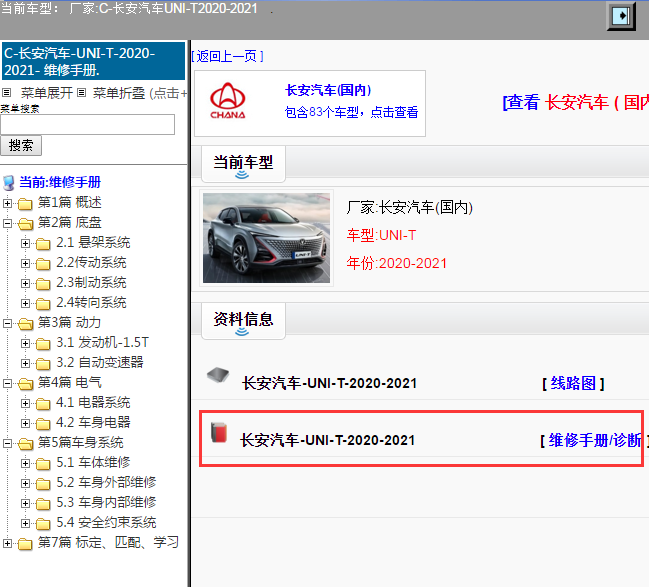Expand the 4.2 车身电器 node

25,423
